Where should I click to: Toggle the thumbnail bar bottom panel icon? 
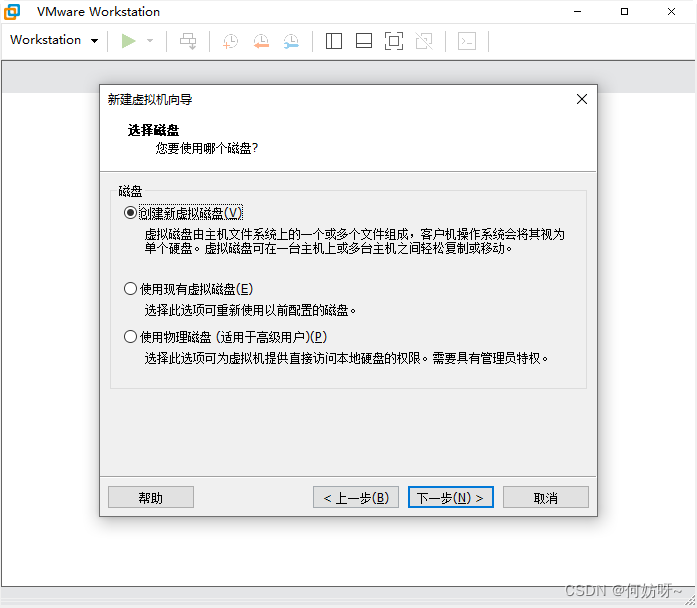(x=364, y=41)
